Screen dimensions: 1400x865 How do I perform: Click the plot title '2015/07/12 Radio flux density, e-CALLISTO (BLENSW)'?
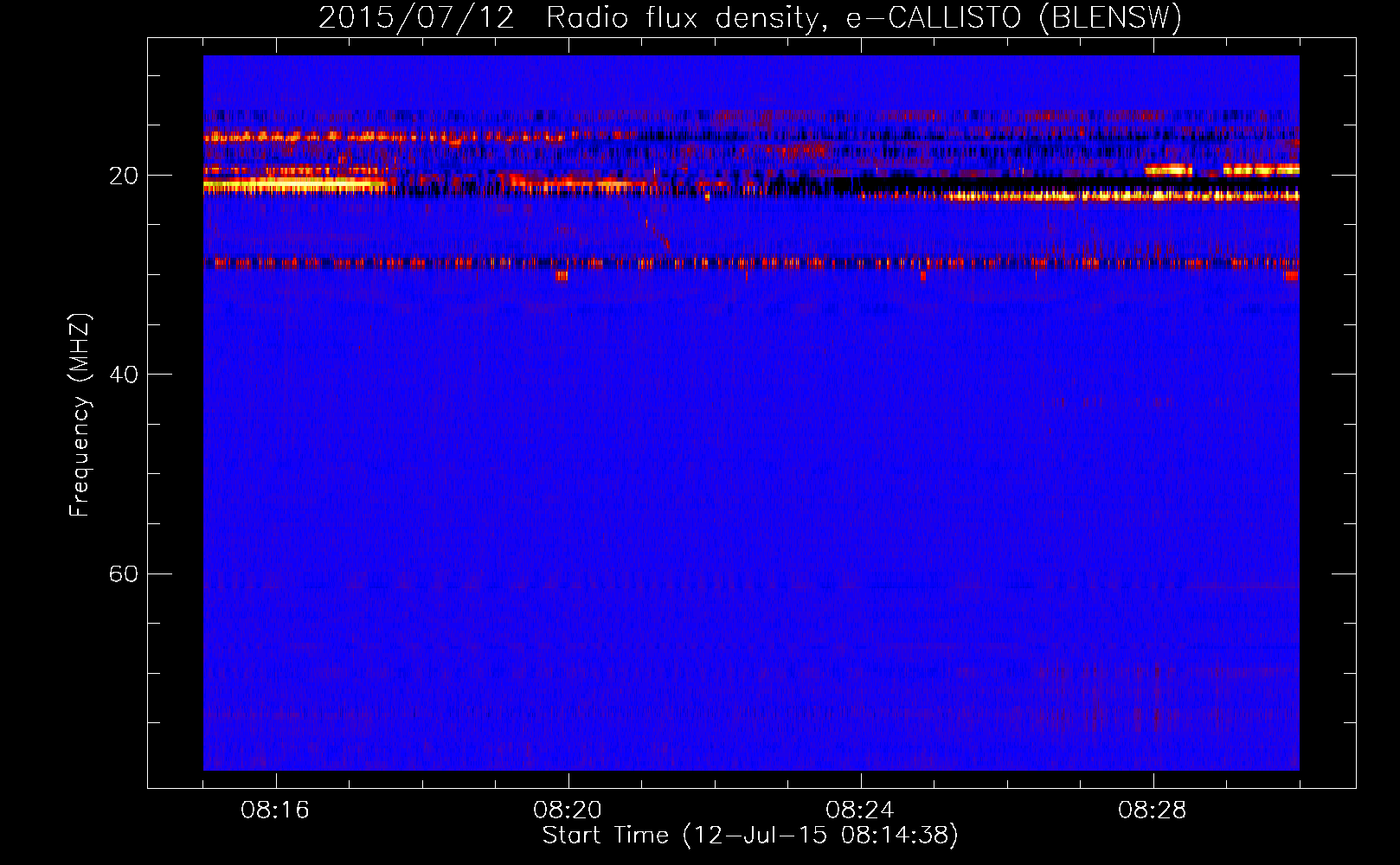coord(750,18)
